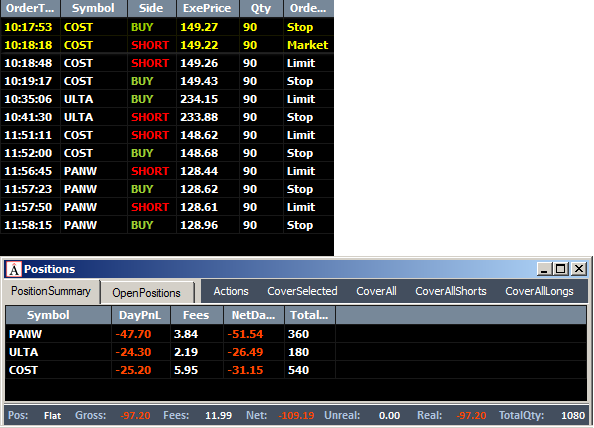Image resolution: width=594 pixels, height=428 pixels.
Task: Click the ExePrice column header
Action: 208,8
